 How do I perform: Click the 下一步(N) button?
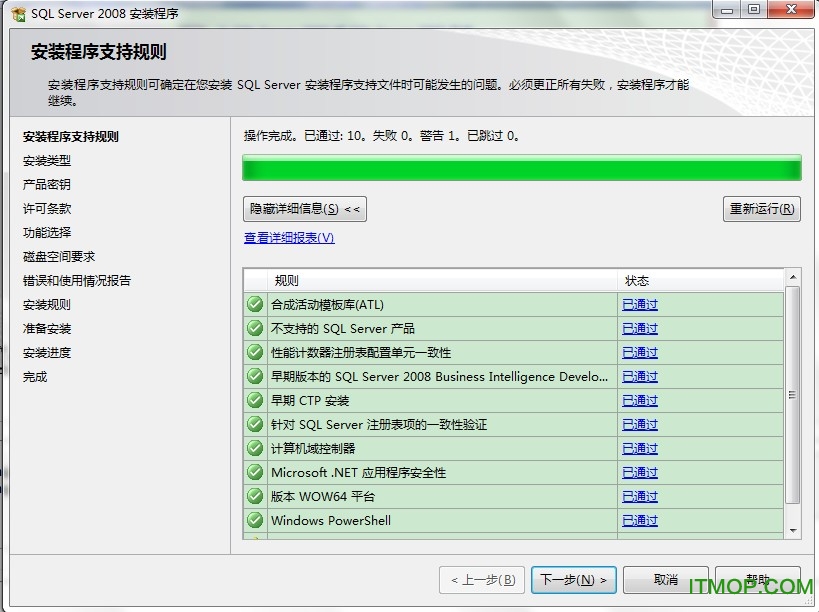click(x=573, y=580)
